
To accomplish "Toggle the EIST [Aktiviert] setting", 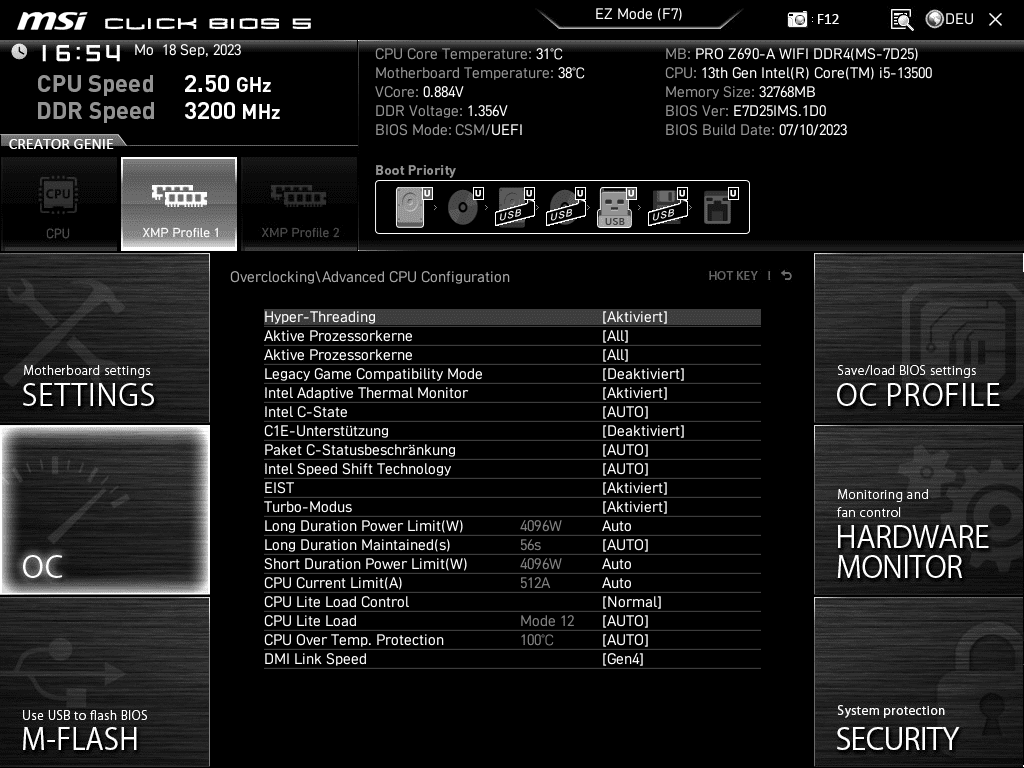I will (x=512, y=487).
